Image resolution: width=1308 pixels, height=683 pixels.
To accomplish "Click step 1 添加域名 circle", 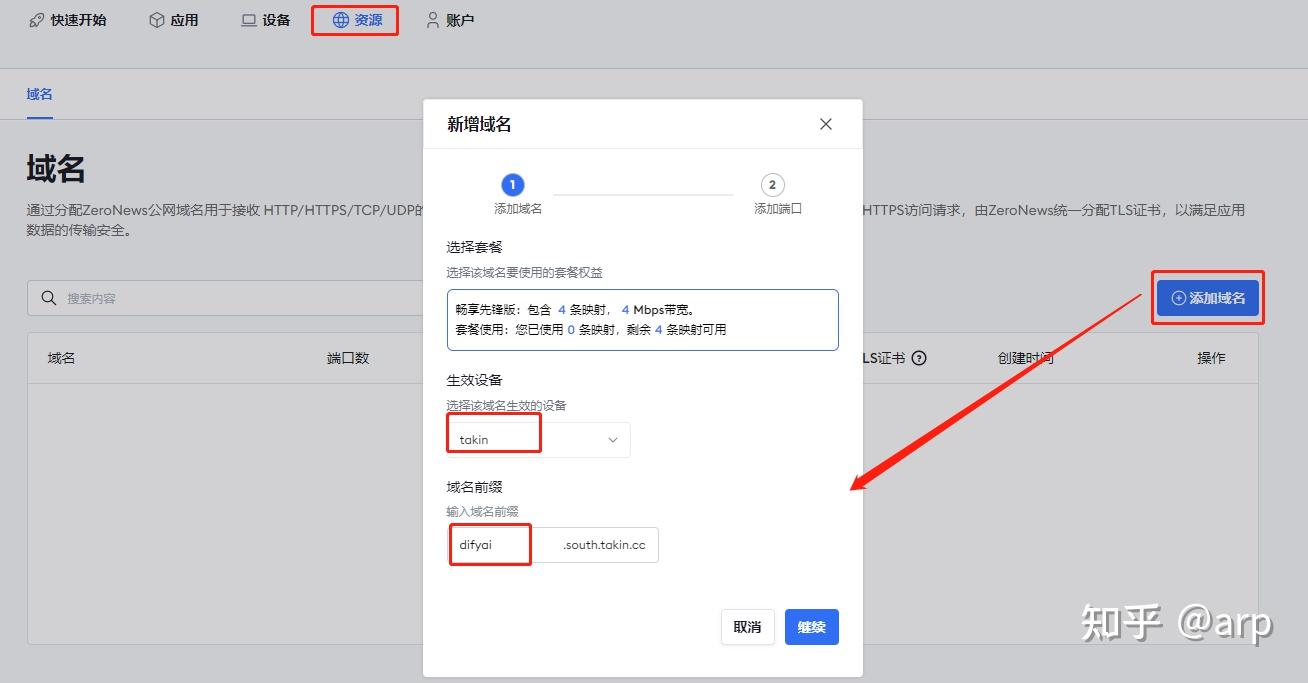I will [x=512, y=185].
